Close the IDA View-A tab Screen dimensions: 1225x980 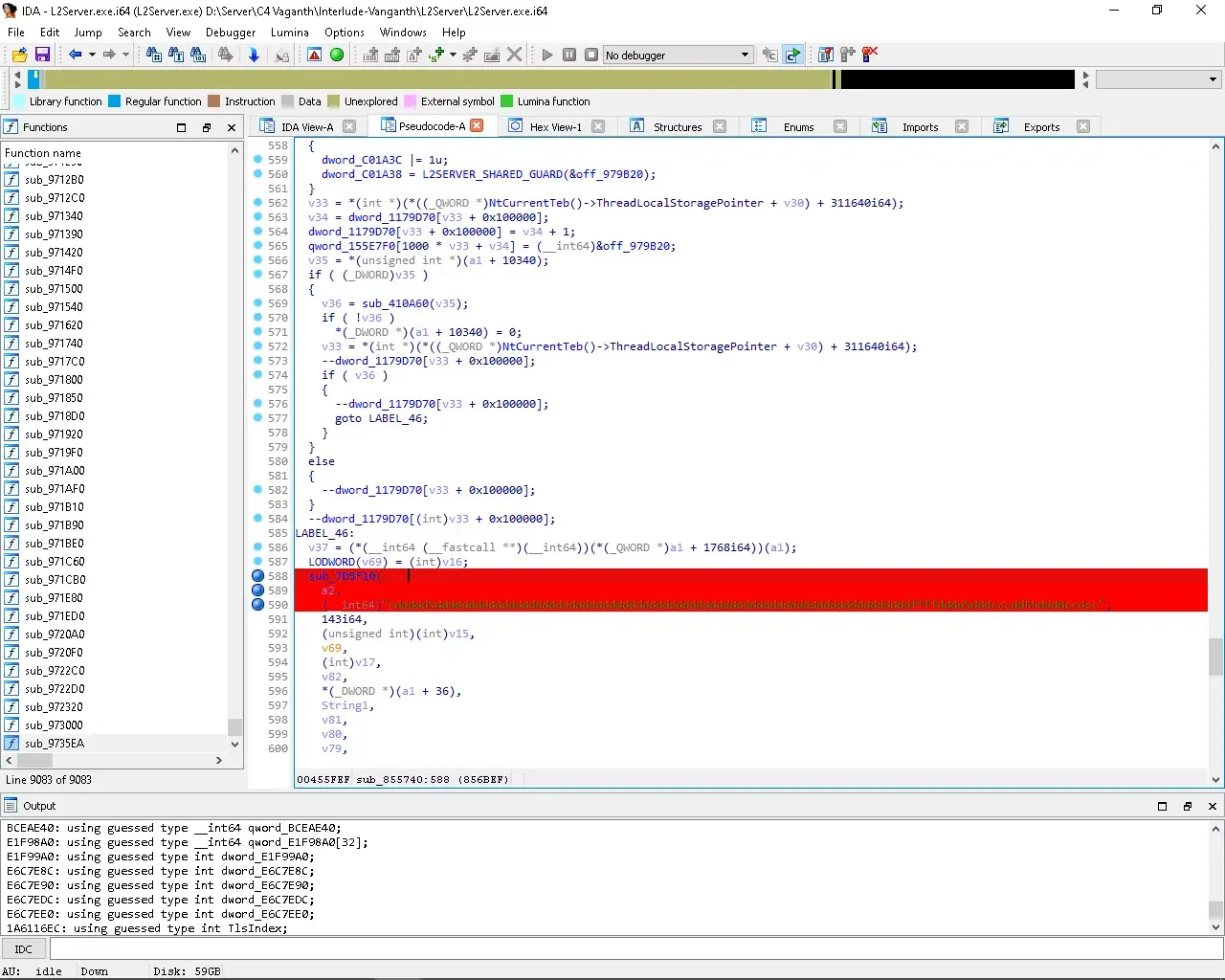coord(349,126)
